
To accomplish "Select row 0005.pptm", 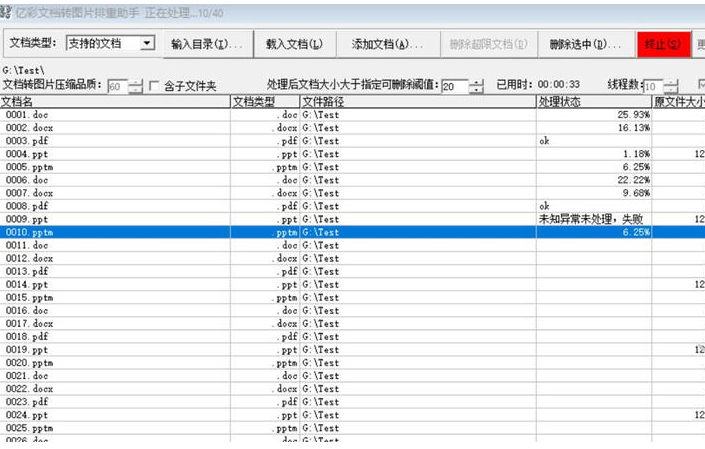I will point(352,167).
